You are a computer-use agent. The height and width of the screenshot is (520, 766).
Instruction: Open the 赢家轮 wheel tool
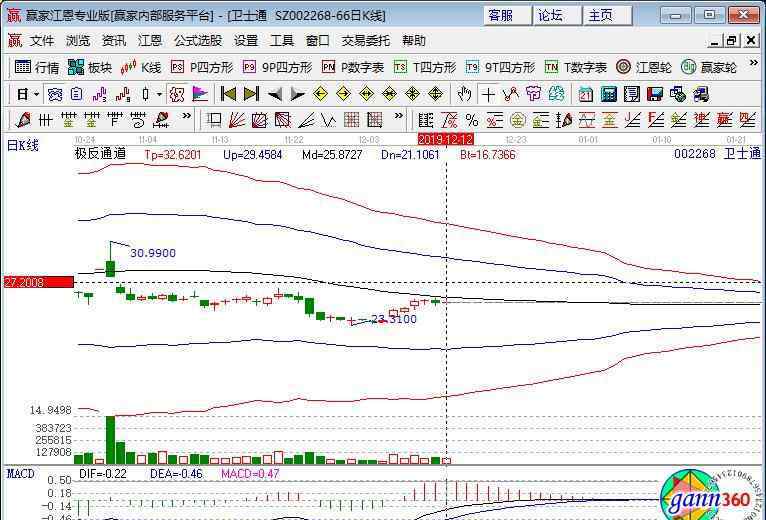709,67
